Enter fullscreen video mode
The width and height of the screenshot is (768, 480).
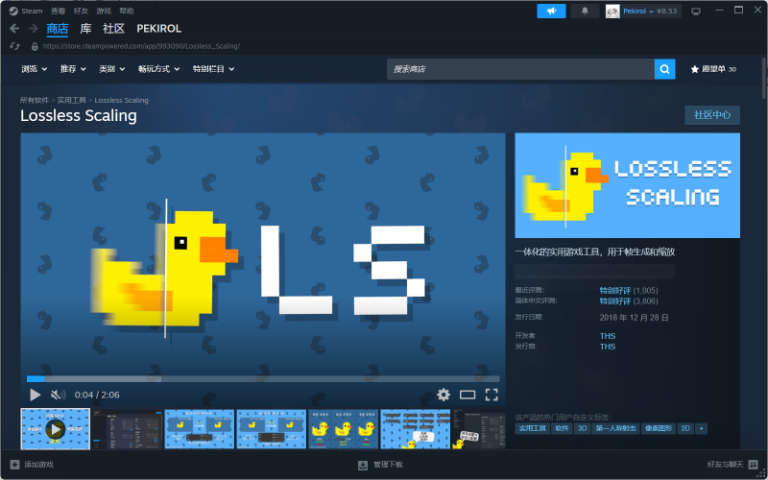tap(491, 395)
